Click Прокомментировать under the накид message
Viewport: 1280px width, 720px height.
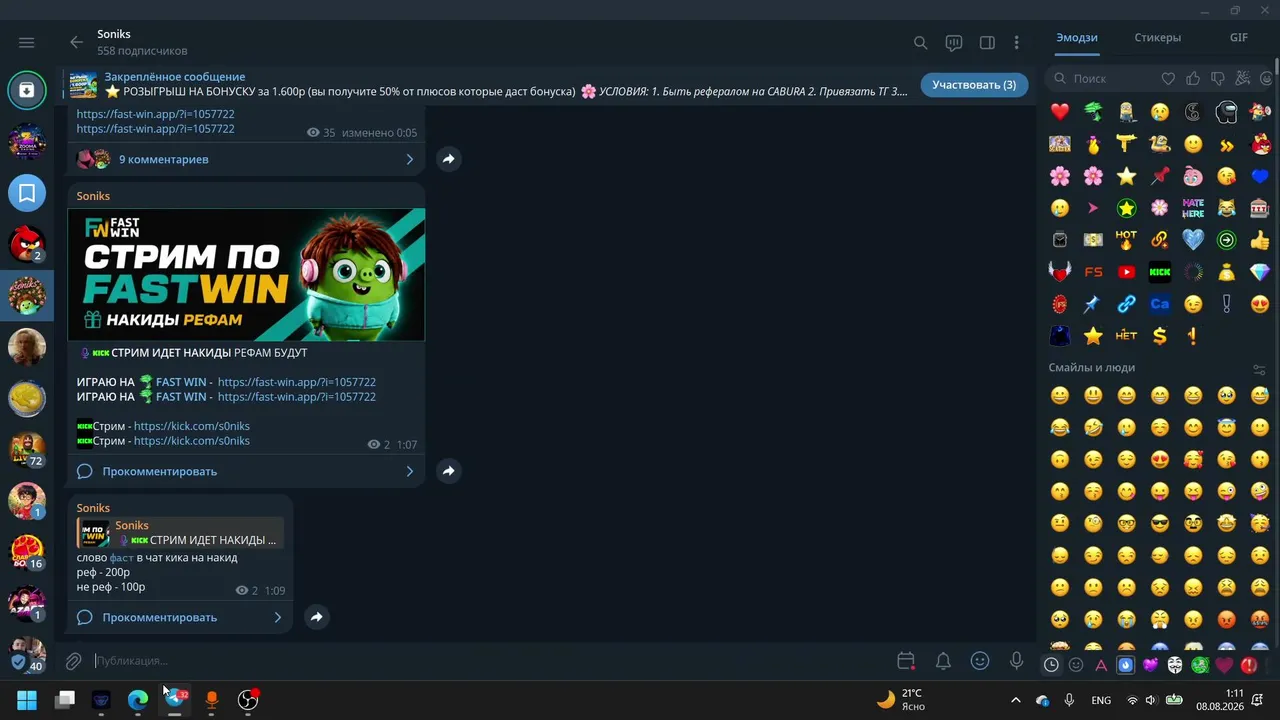coord(180,617)
